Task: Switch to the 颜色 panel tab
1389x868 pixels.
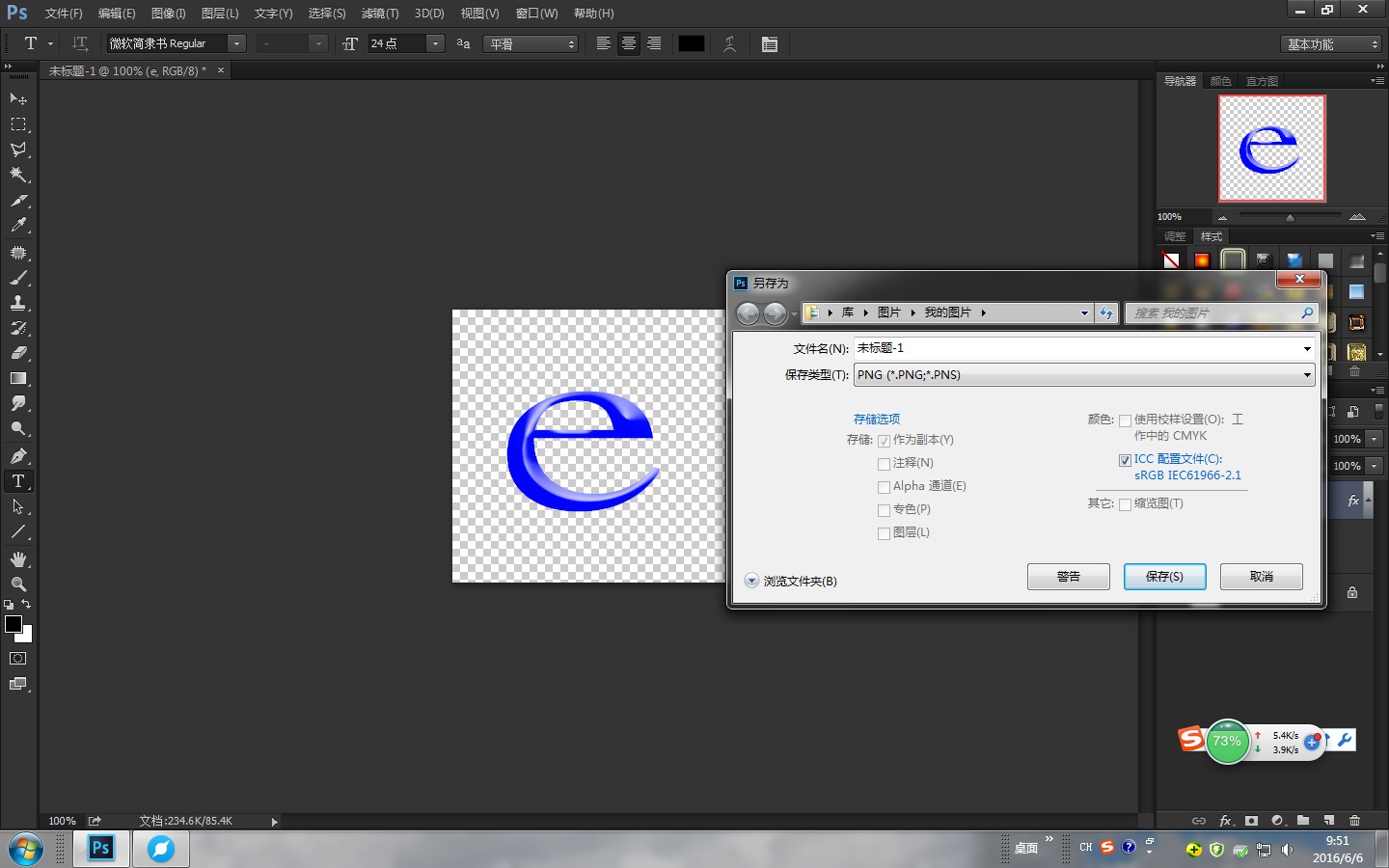Action: click(1220, 81)
